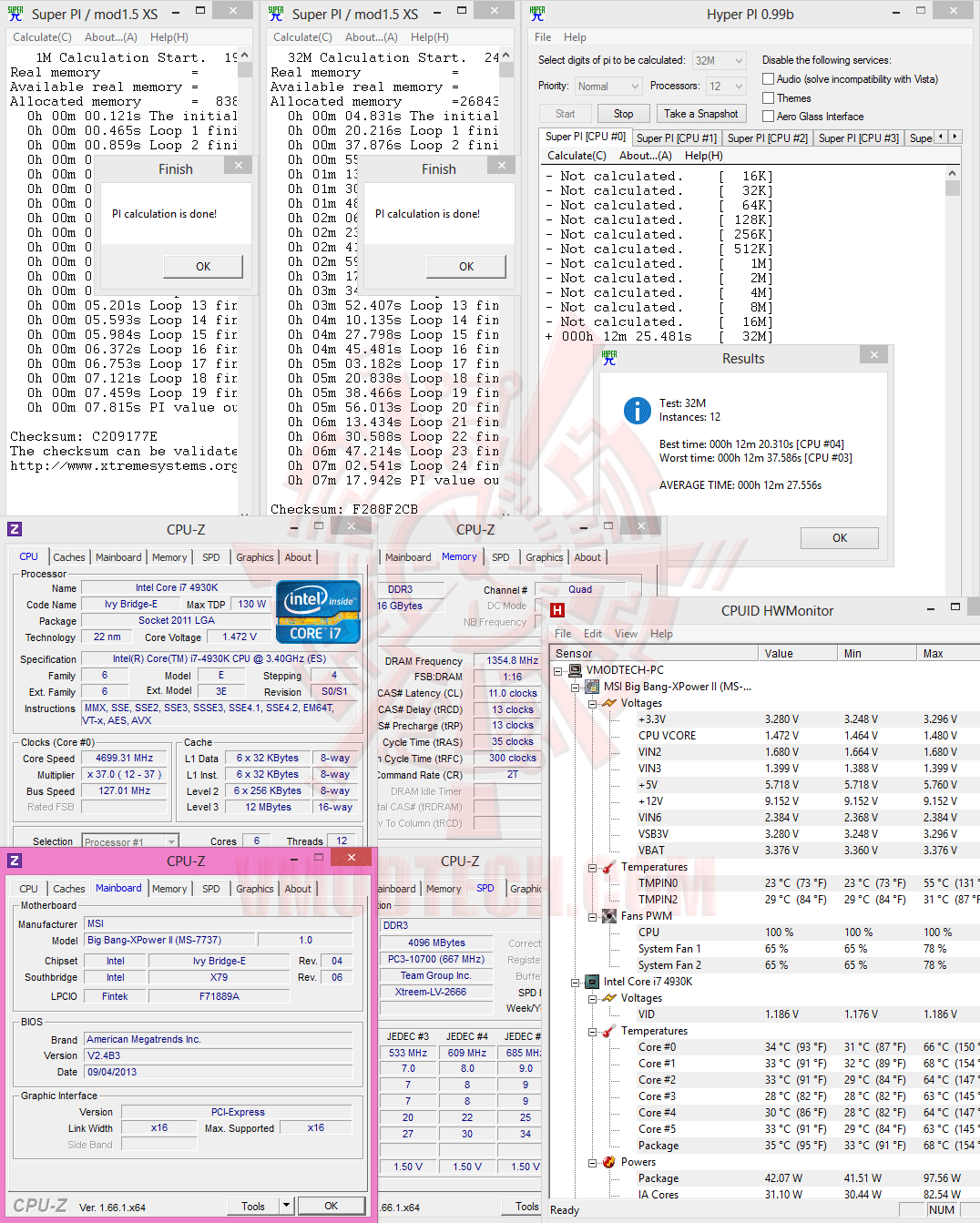The image size is (980, 1223).
Task: Open the File menu in Hyper PI
Action: coord(543,37)
